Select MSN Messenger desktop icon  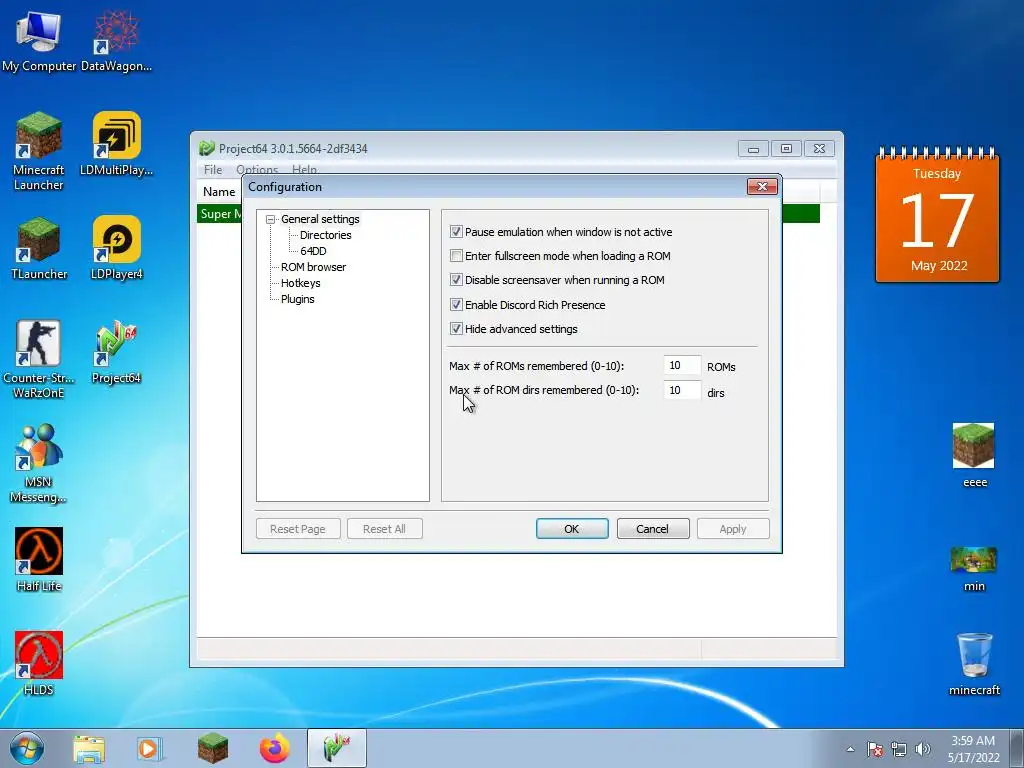click(x=39, y=463)
